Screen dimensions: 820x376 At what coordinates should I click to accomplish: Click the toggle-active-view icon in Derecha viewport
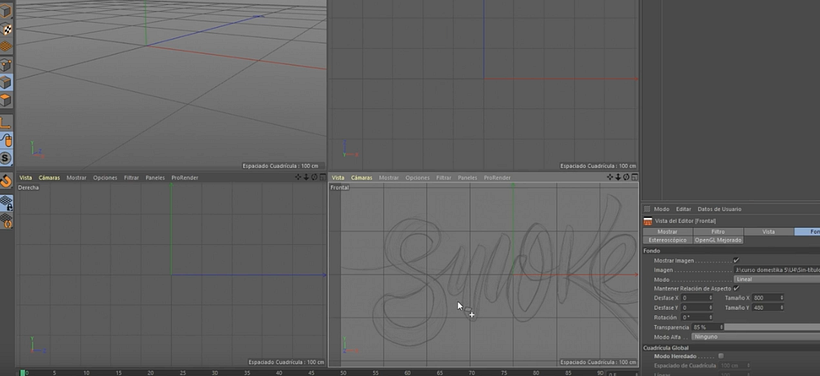coord(322,177)
